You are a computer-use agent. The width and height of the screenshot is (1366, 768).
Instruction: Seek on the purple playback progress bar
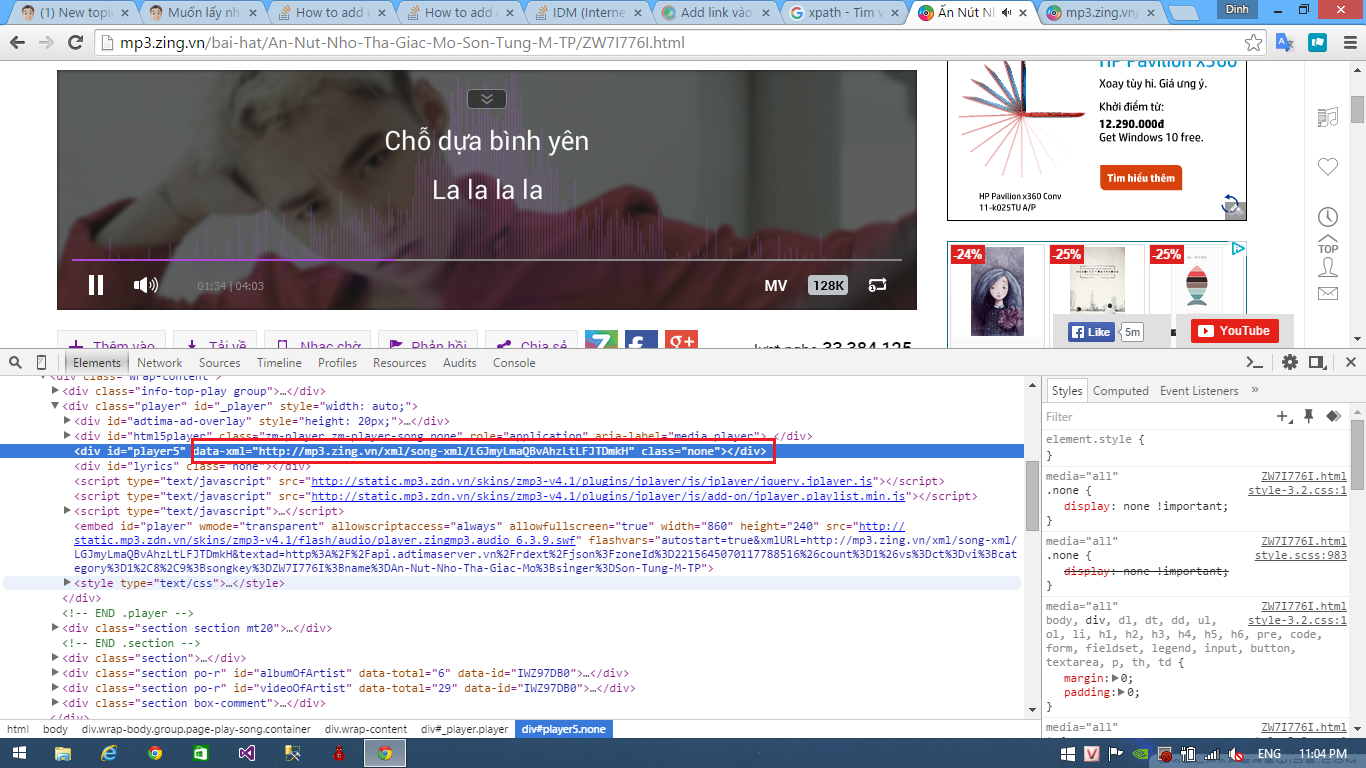tap(486, 260)
